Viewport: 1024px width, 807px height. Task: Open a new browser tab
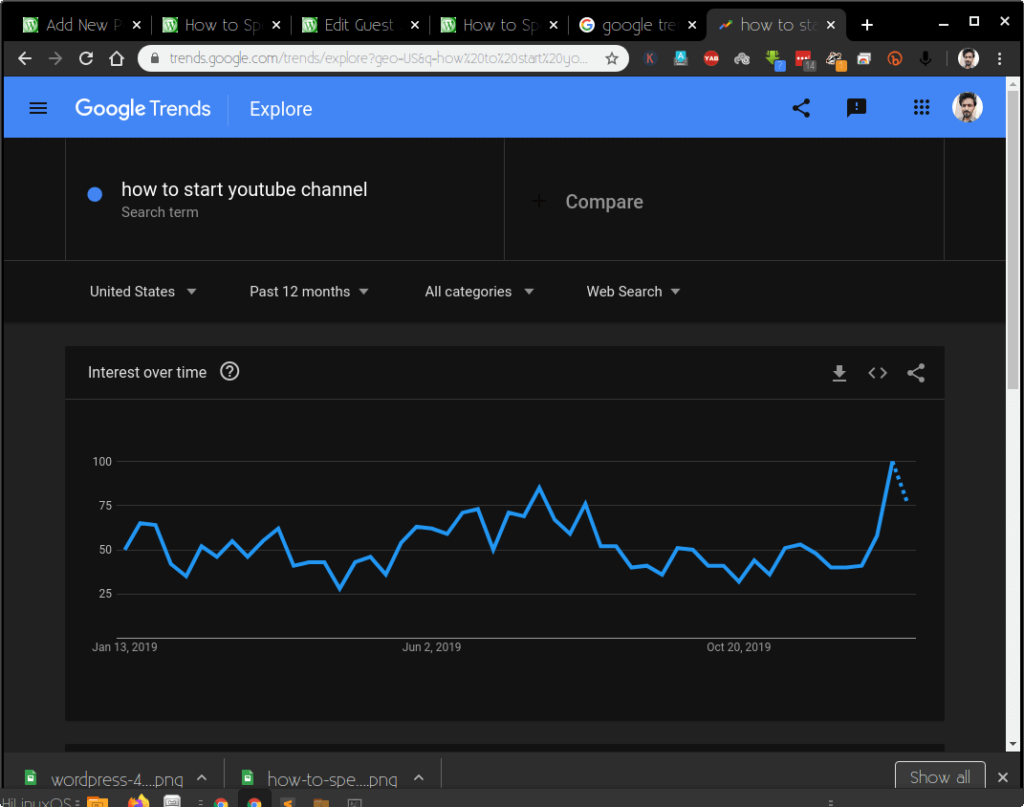click(x=867, y=25)
